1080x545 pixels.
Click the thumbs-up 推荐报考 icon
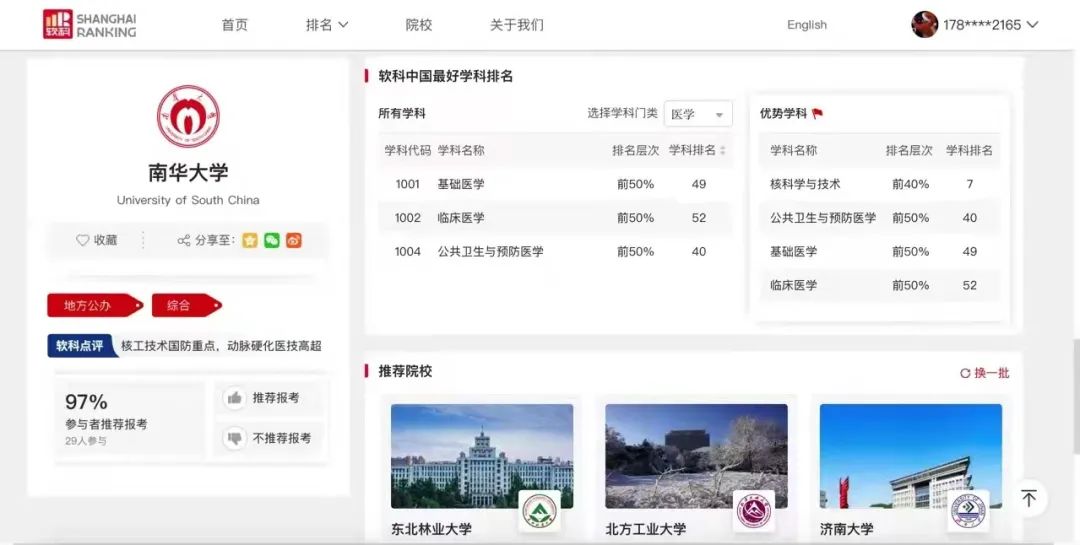pos(235,398)
